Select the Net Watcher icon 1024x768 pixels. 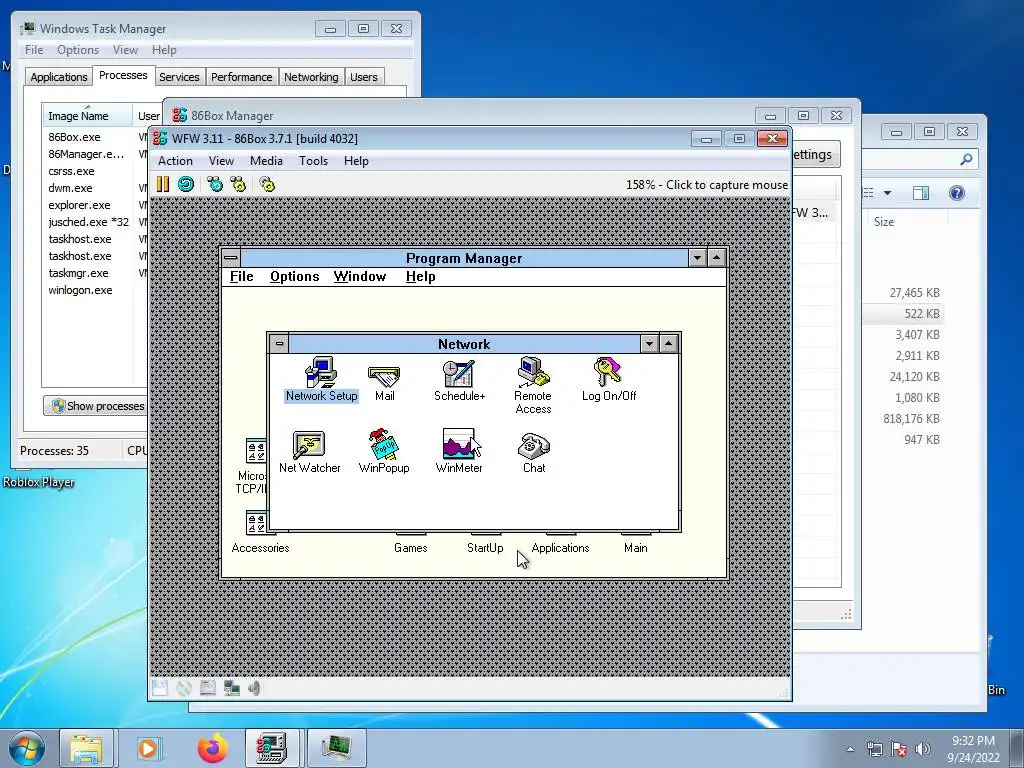pyautogui.click(x=309, y=452)
